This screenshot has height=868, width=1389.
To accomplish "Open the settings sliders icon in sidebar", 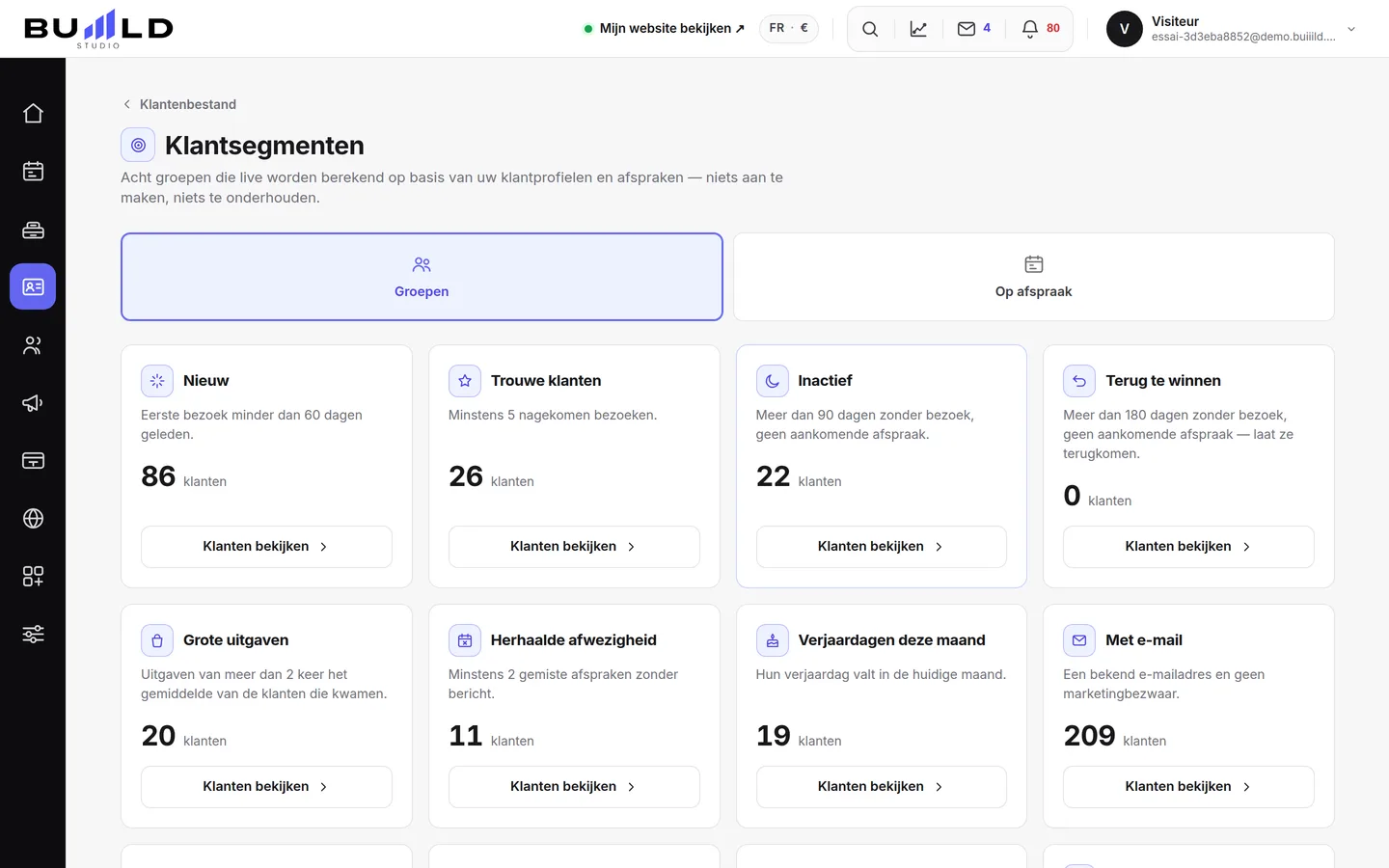I will click(33, 635).
